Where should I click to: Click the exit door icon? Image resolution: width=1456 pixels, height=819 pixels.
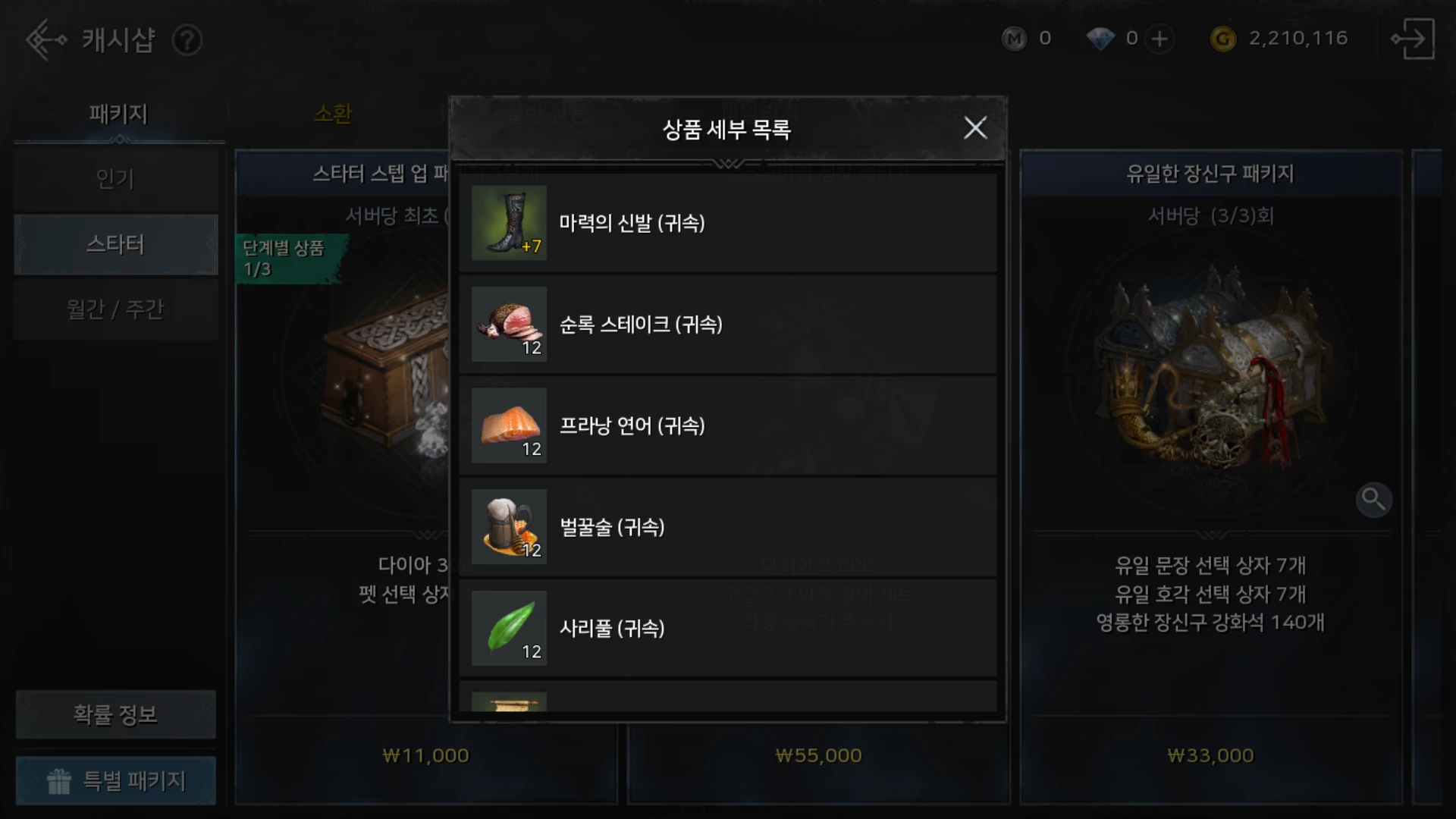[1412, 39]
